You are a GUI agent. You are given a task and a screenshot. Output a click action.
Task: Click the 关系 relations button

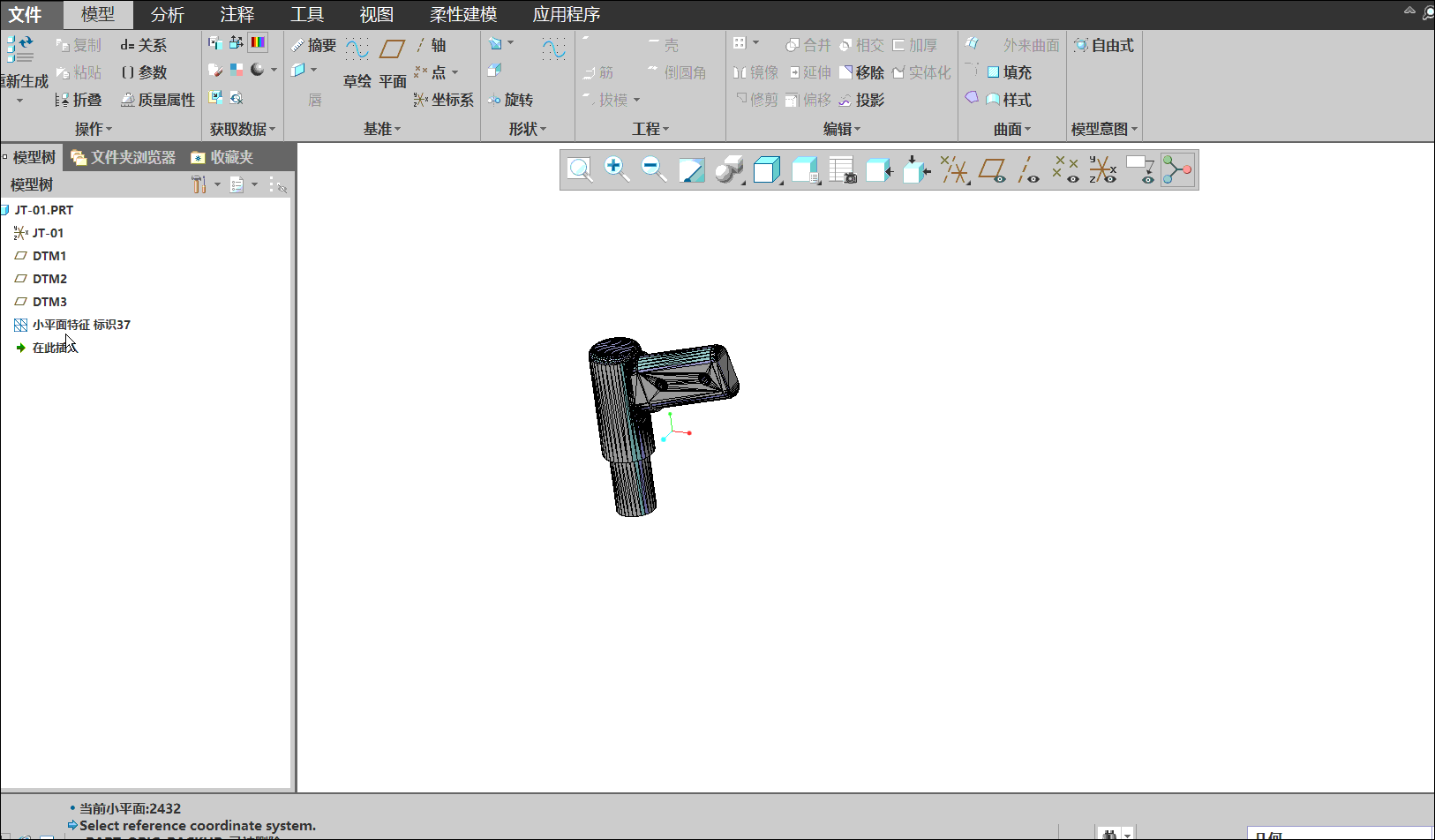tap(143, 45)
